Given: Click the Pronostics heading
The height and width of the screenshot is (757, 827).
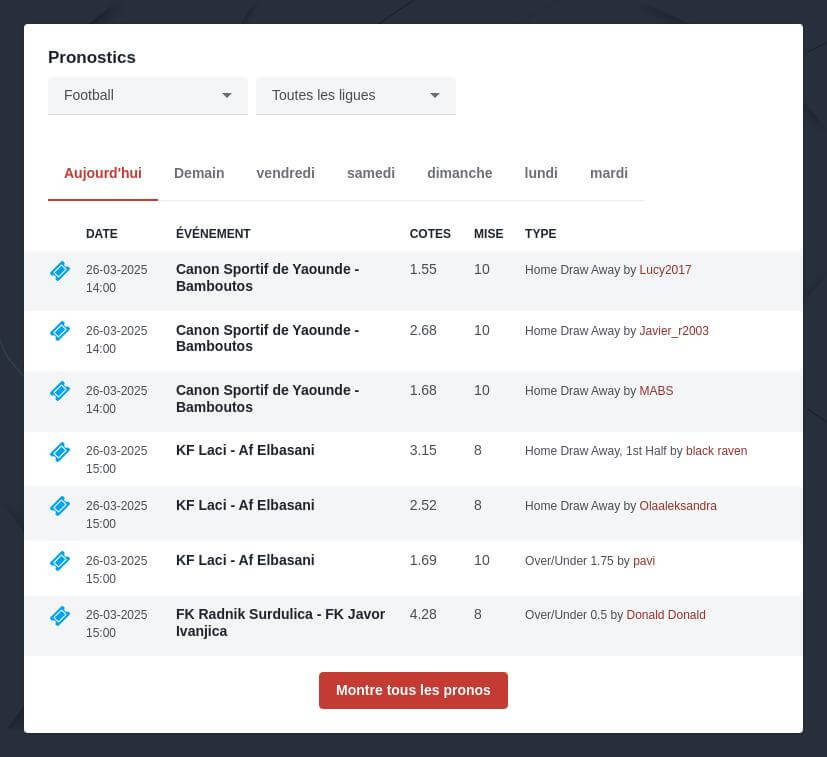Looking at the screenshot, I should point(92,57).
